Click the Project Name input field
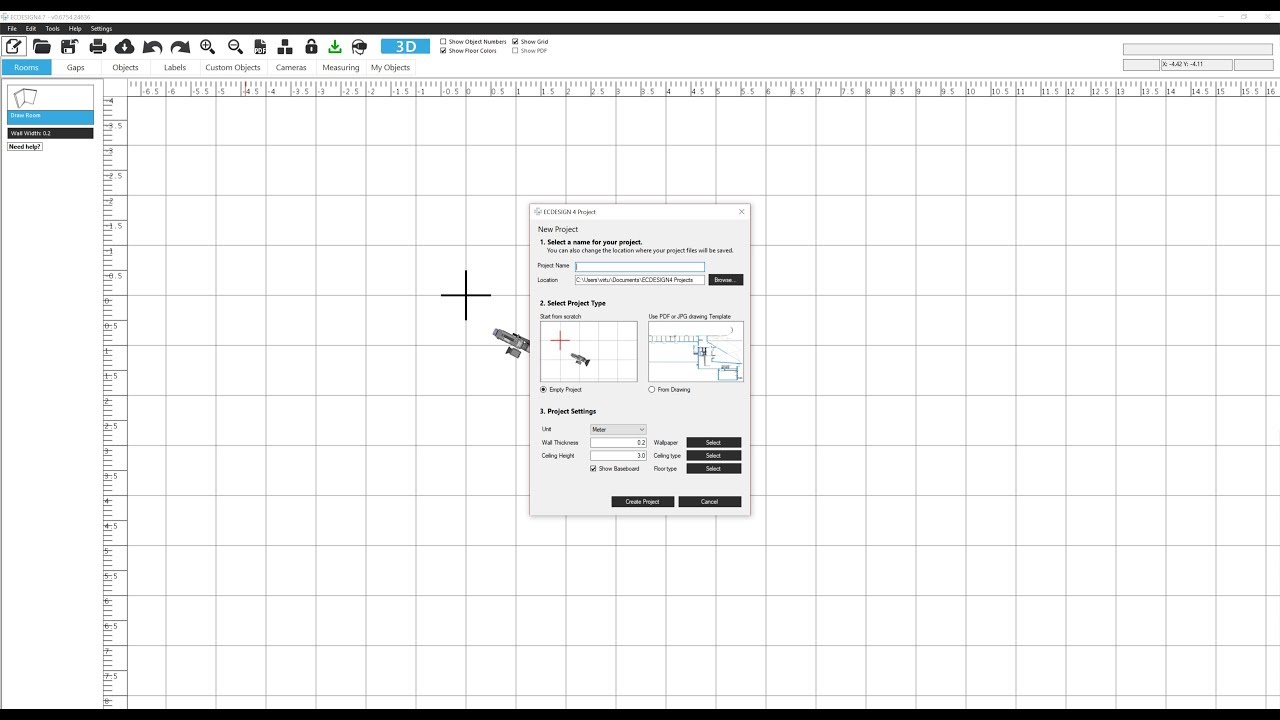 [640, 266]
